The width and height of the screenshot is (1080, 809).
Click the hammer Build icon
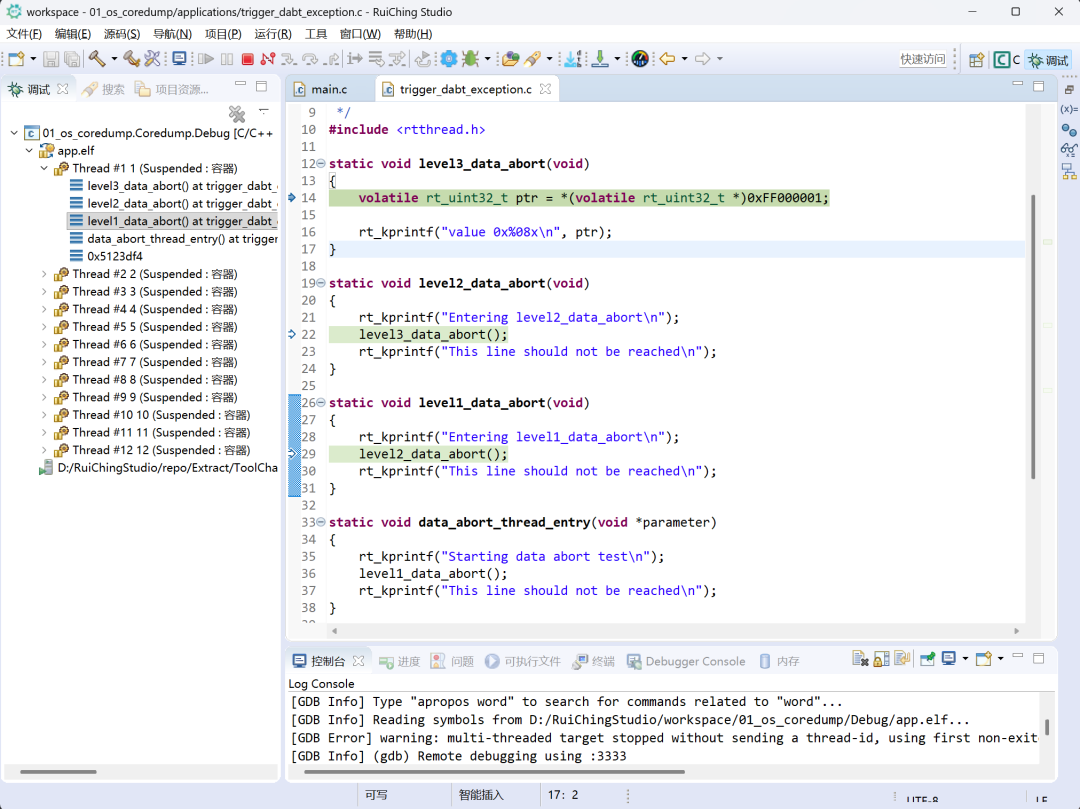click(97, 59)
